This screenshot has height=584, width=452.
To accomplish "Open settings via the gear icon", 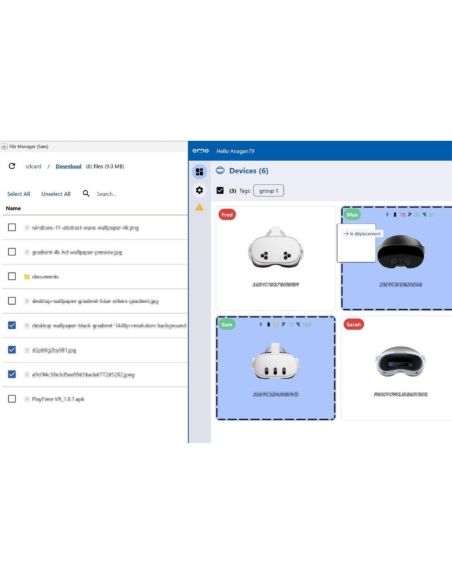I will [x=200, y=190].
